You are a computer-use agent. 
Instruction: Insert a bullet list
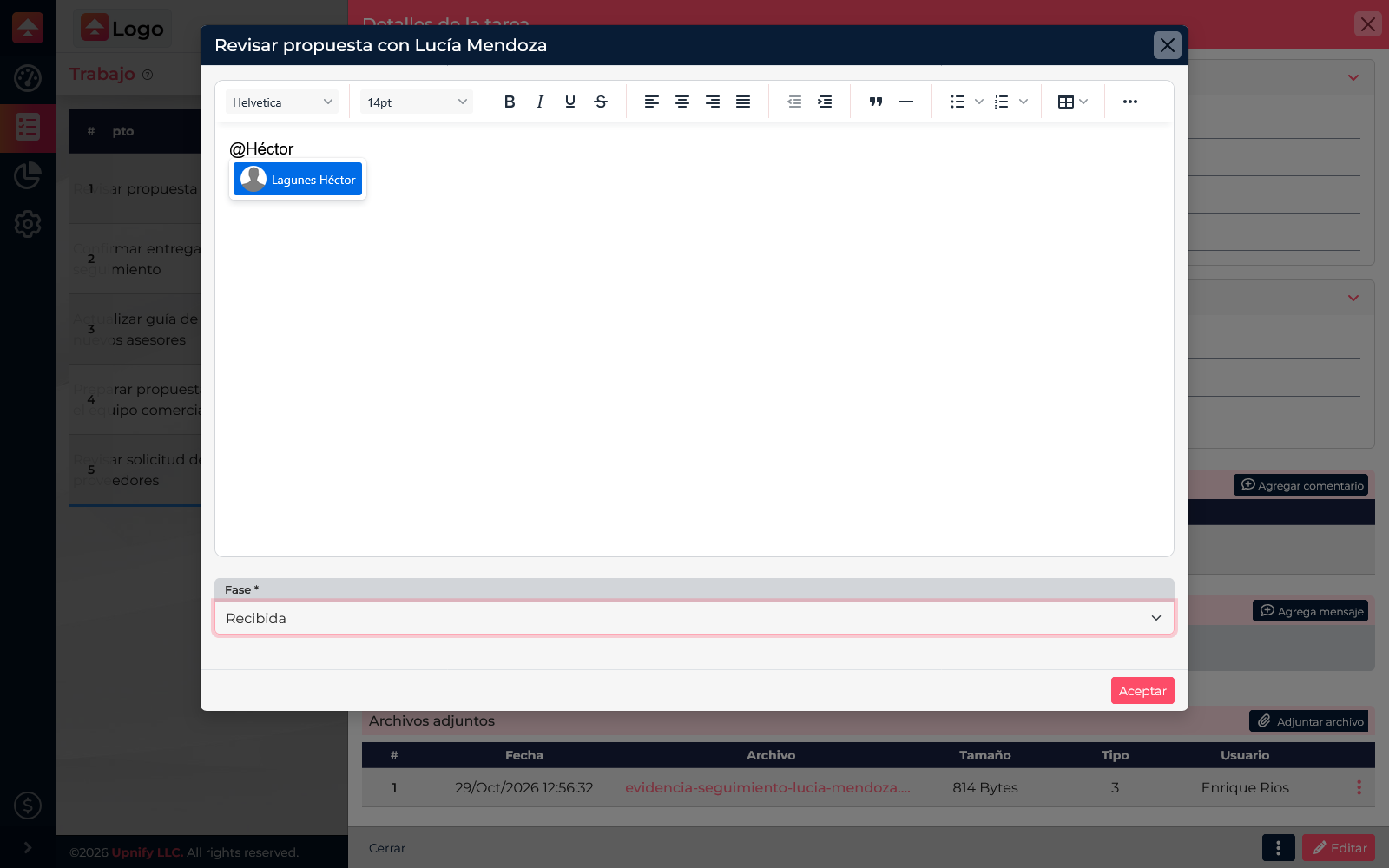(x=958, y=102)
